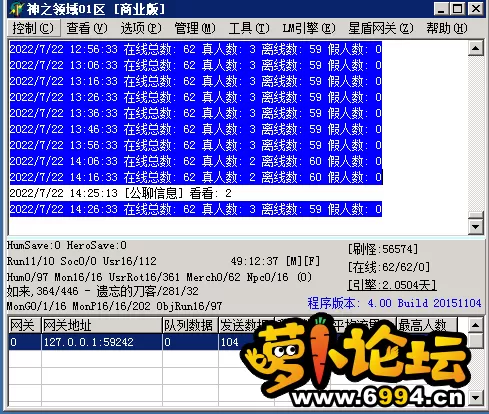Click the MonG0/1/16 MonP16/16/202 status line
Image resolution: width=489 pixels, height=414 pixels.
pos(114,306)
